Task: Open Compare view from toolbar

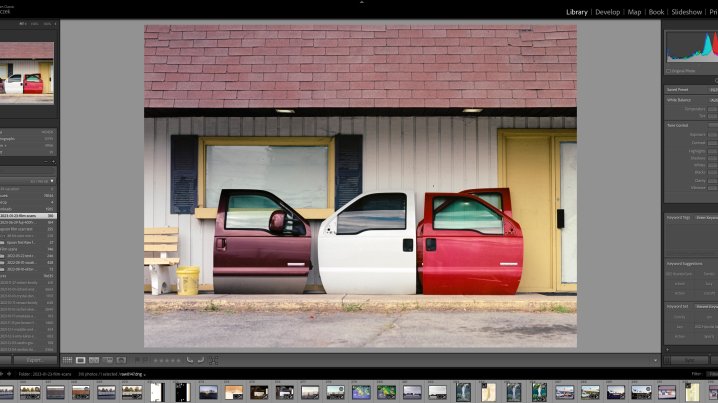Action: click(x=94, y=360)
